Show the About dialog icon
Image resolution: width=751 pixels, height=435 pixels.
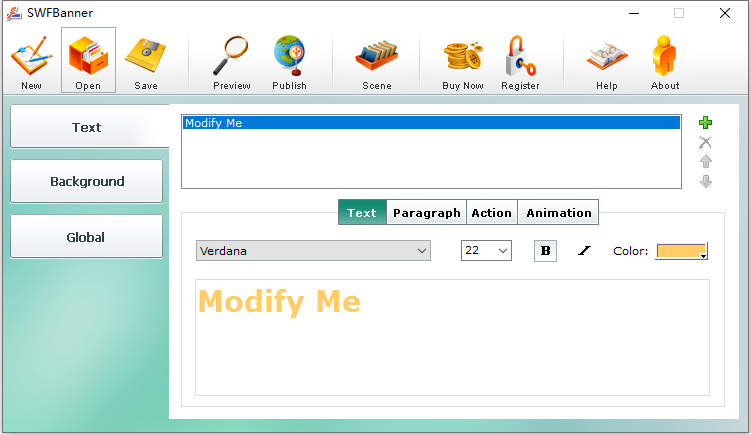(x=665, y=55)
